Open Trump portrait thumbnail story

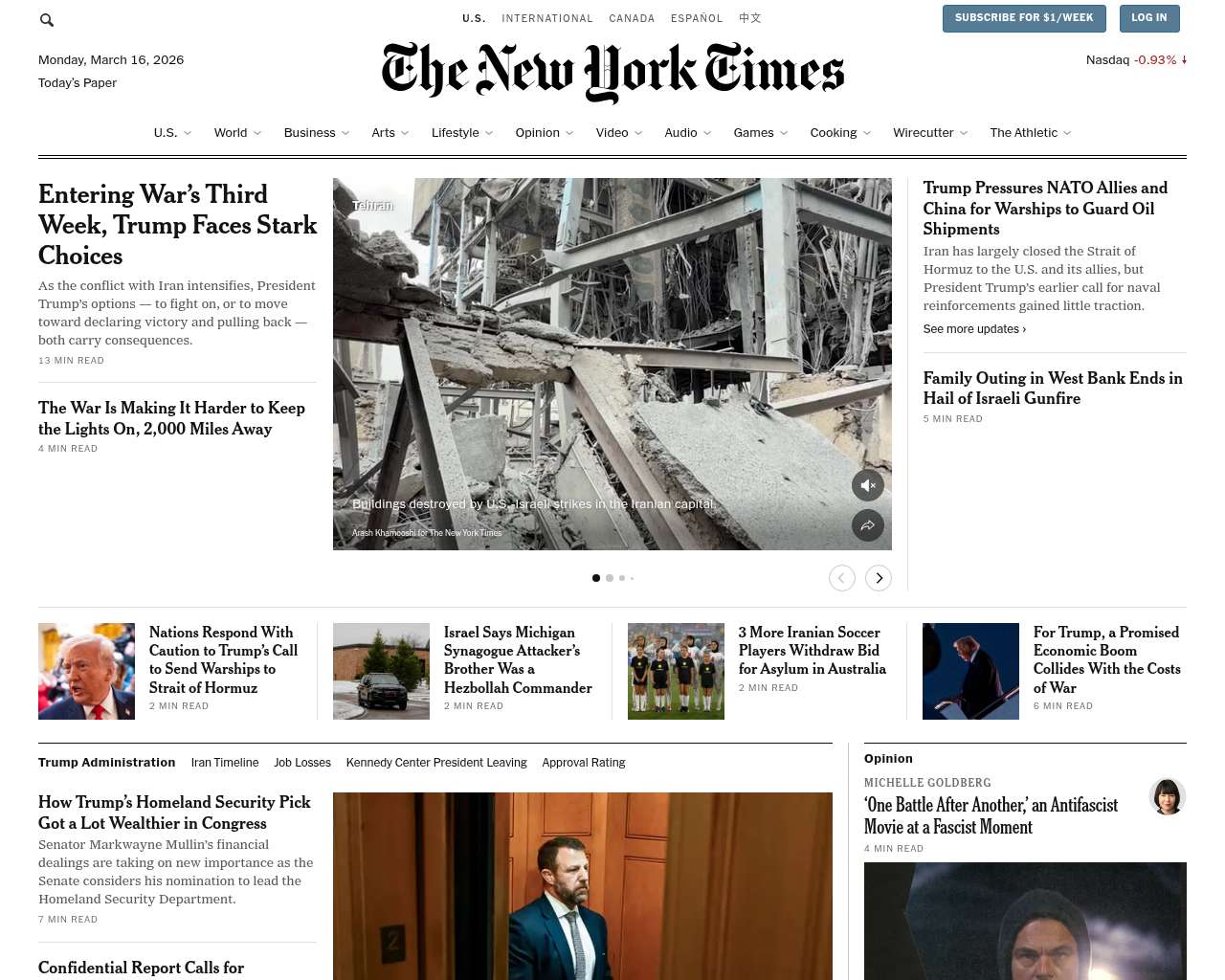tap(86, 671)
